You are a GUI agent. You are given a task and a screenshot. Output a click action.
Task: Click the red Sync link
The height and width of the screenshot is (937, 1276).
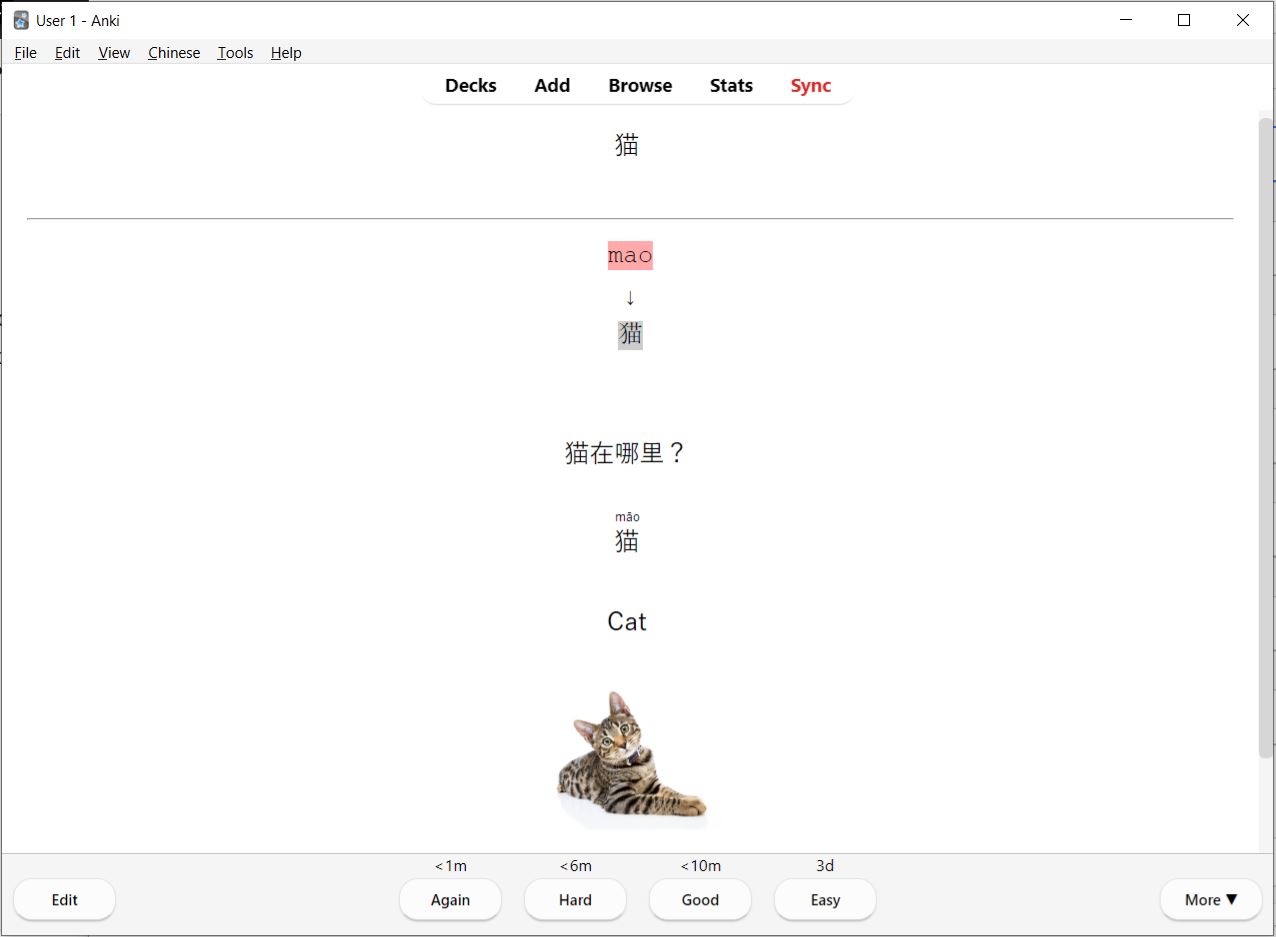click(811, 86)
